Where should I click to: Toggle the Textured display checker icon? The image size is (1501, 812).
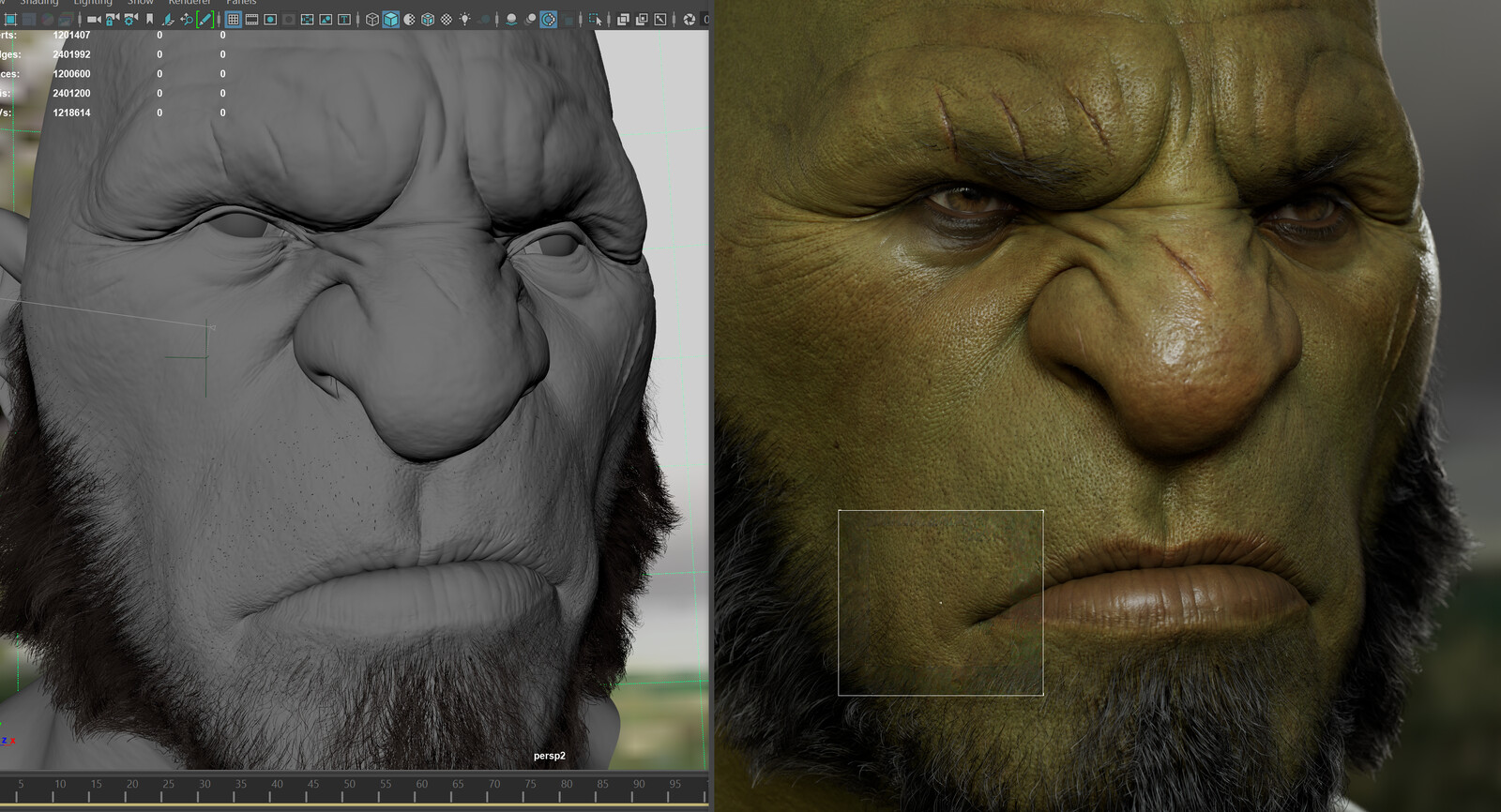pos(447,19)
